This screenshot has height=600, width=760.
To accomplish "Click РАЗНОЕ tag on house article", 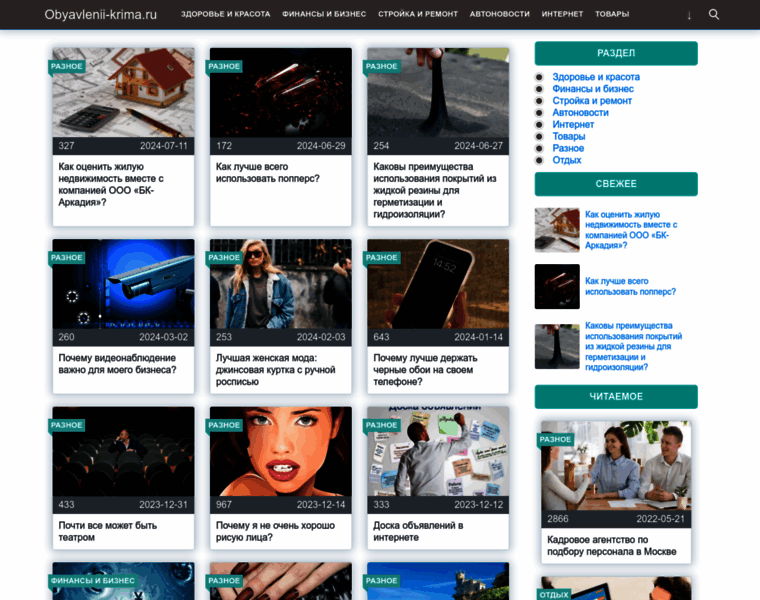I will click(67, 66).
